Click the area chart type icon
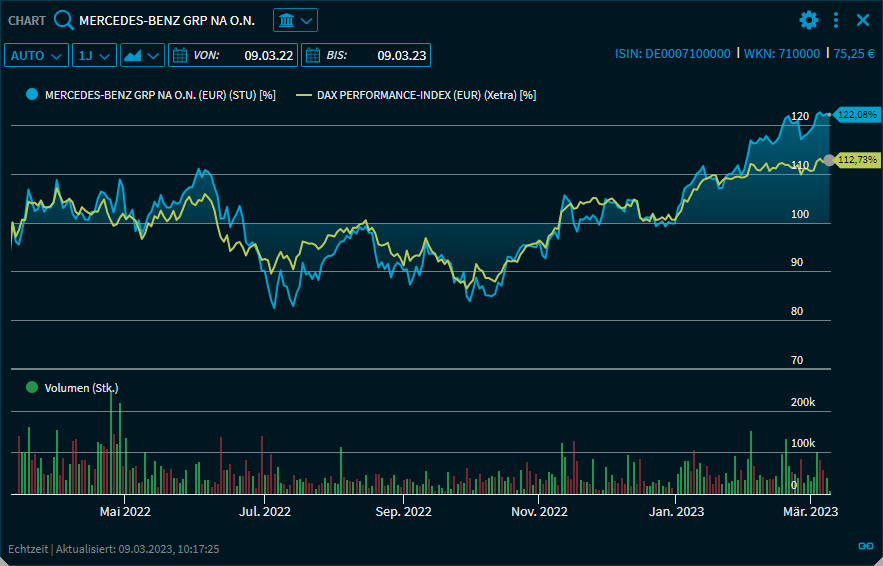This screenshot has width=883, height=566. [x=132, y=55]
